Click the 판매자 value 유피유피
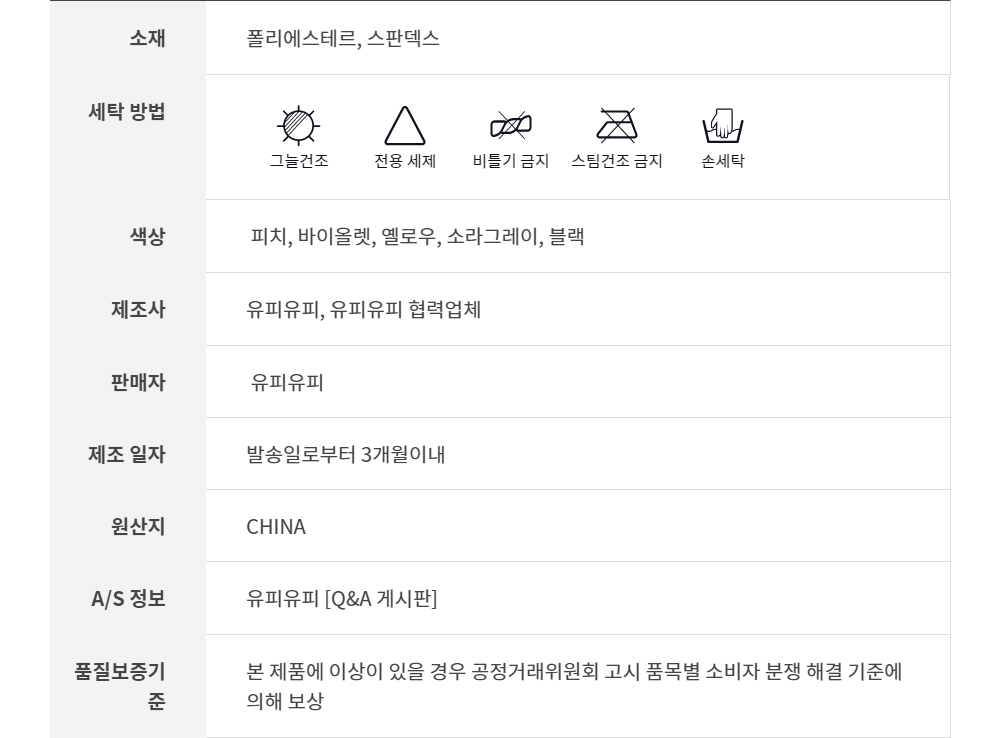Screen dimensions: 1000x738 [287, 382]
